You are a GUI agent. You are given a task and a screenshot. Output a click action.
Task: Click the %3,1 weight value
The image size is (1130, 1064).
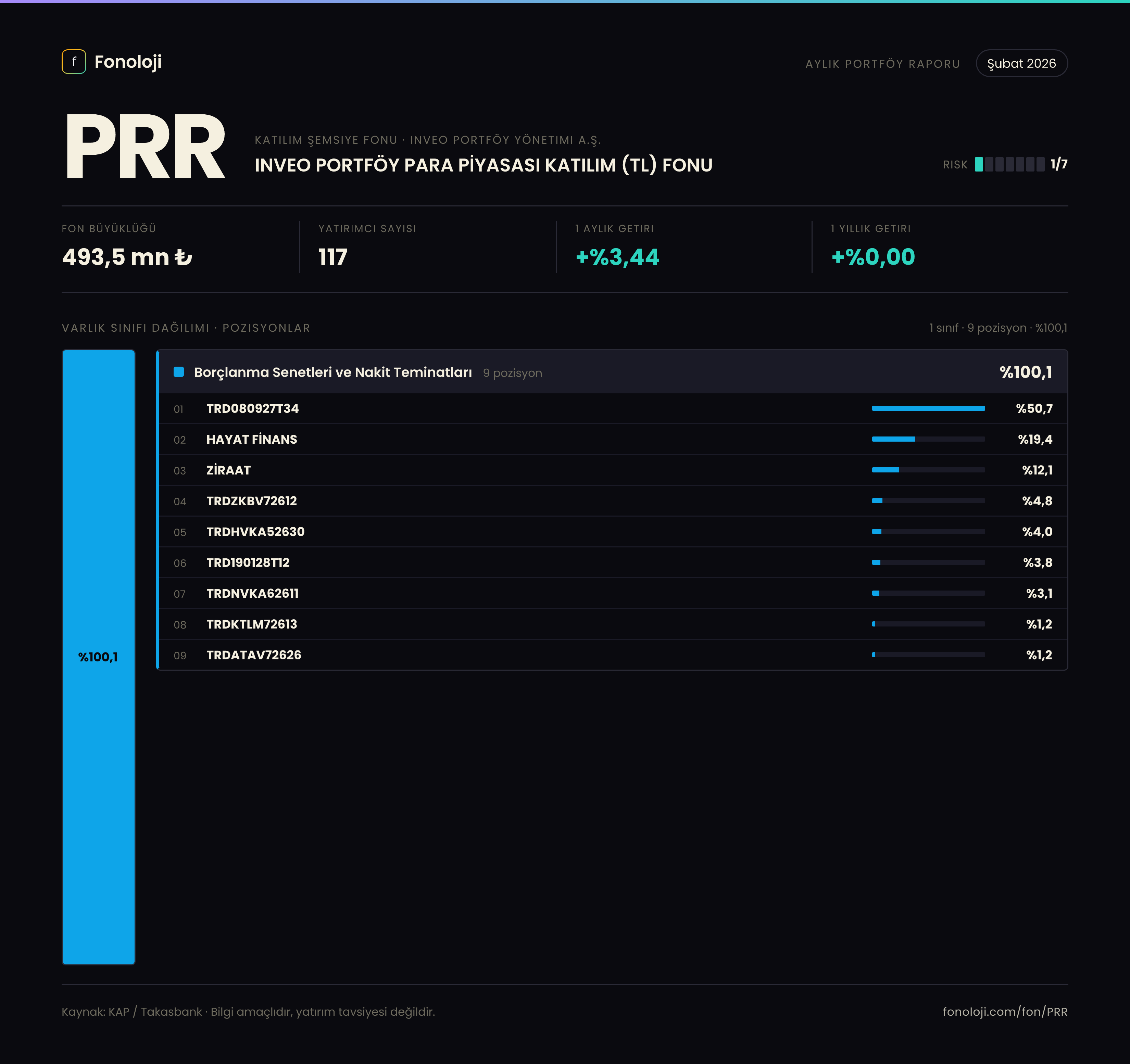[x=1039, y=593]
